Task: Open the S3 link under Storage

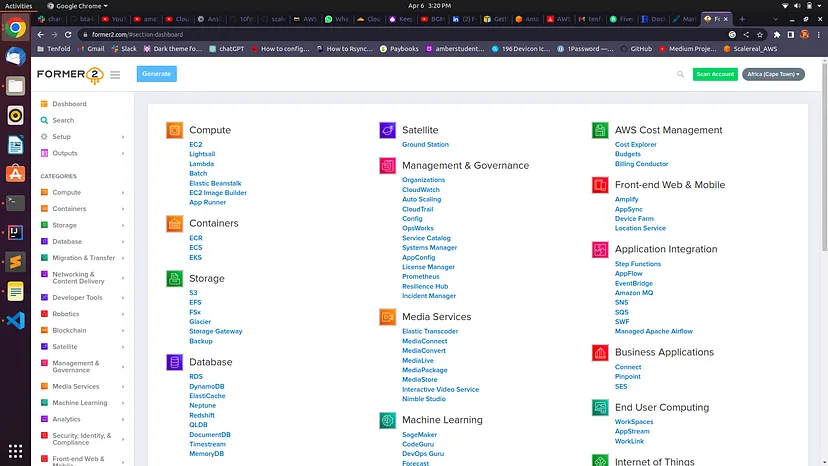Action: [193, 293]
